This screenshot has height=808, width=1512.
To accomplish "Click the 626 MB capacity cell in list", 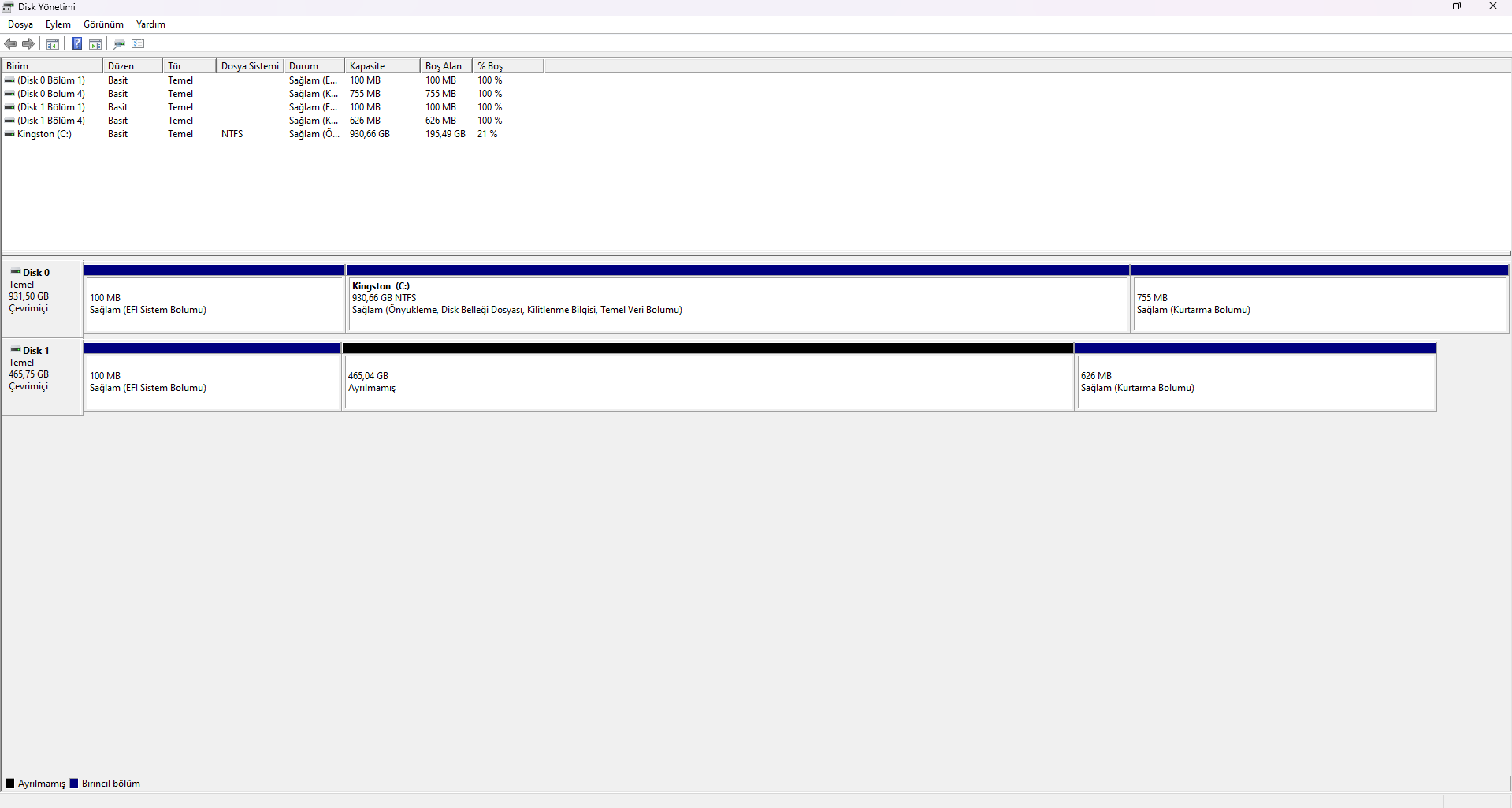I will (365, 121).
